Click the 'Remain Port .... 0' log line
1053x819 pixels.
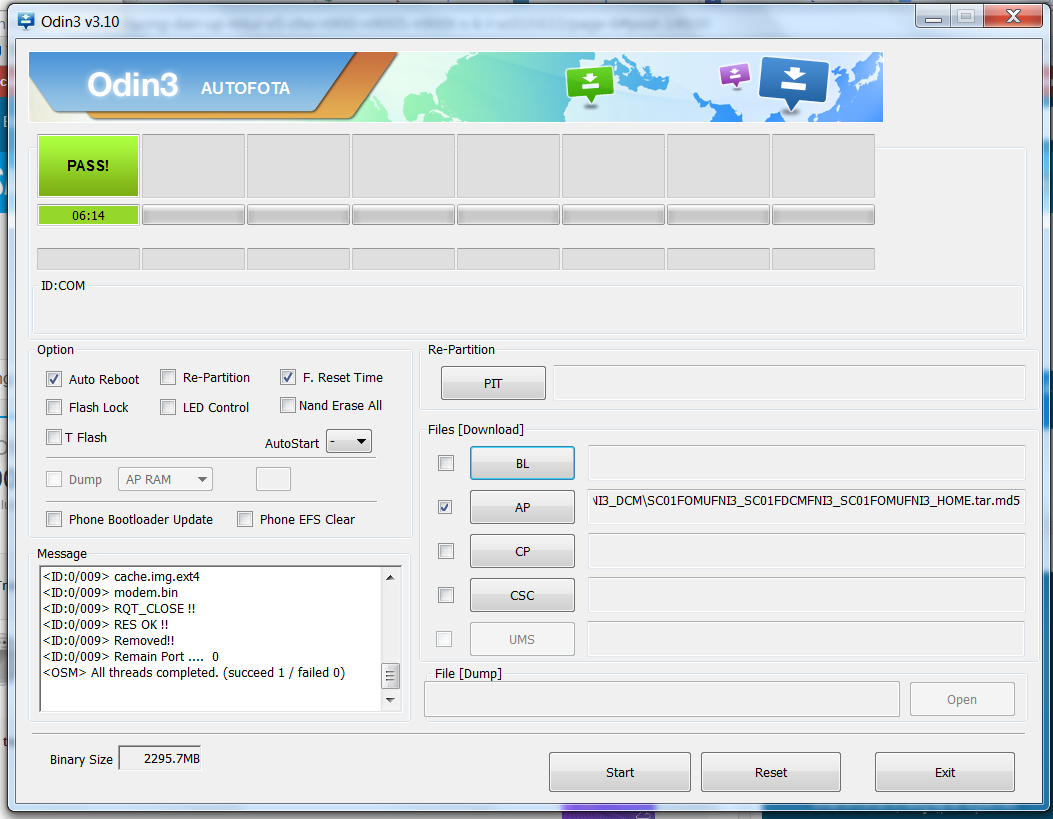[x=131, y=657]
